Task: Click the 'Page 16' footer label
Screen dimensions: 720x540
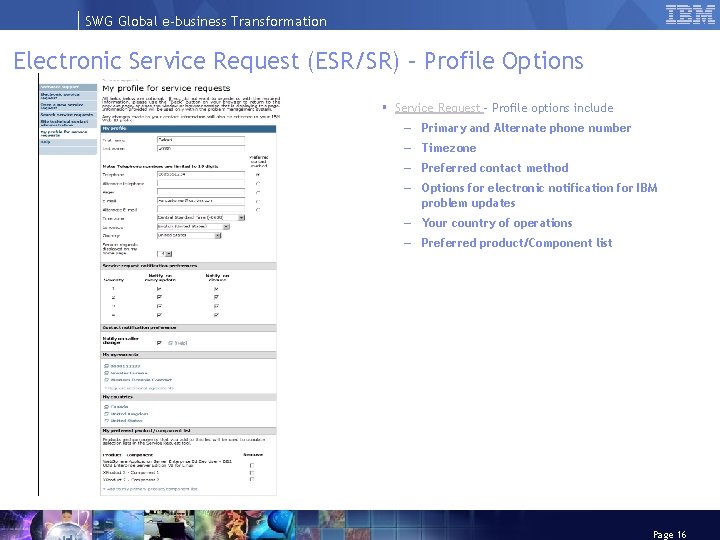Action: pyautogui.click(x=669, y=534)
